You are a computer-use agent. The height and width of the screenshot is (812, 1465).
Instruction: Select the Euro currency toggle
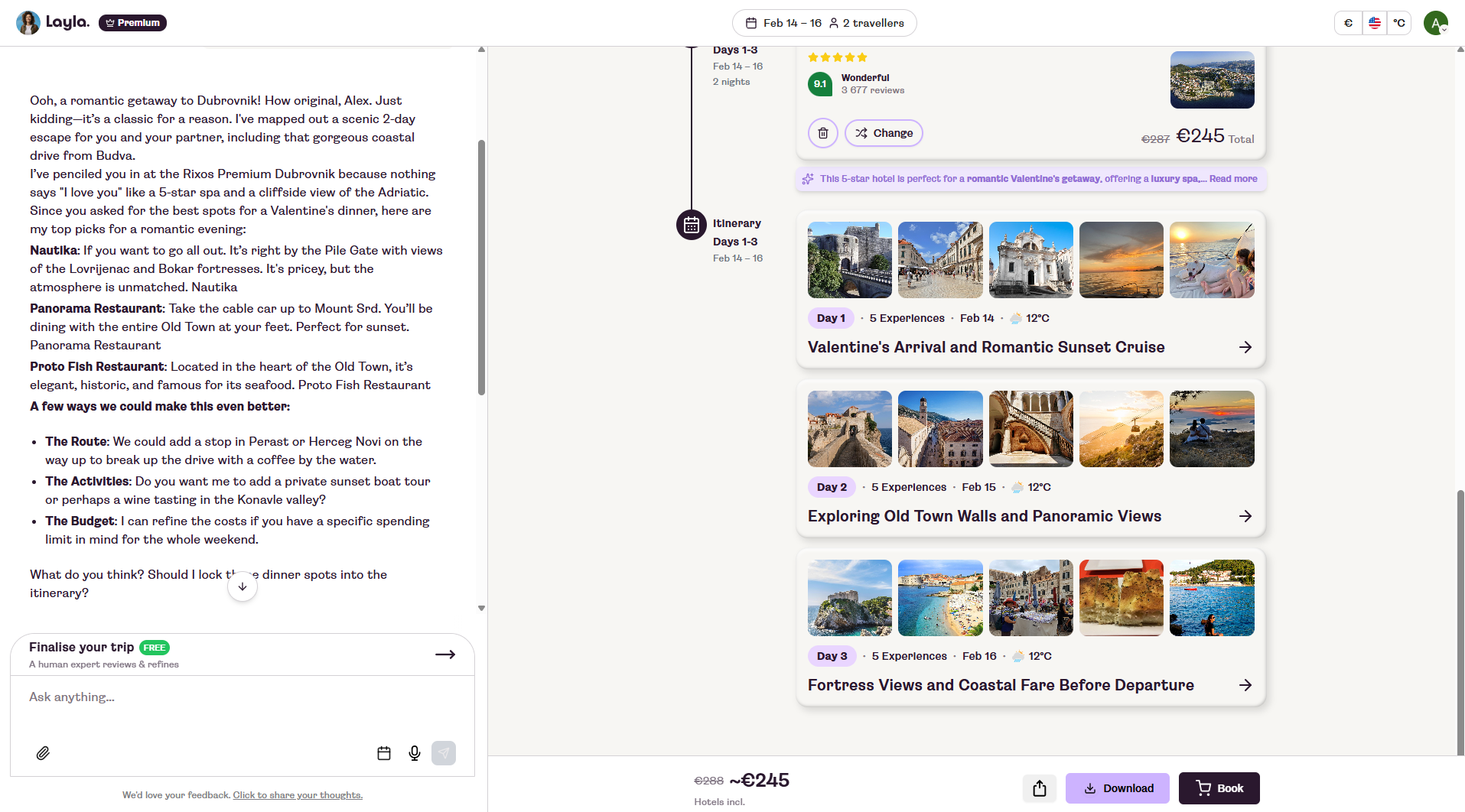tap(1348, 23)
